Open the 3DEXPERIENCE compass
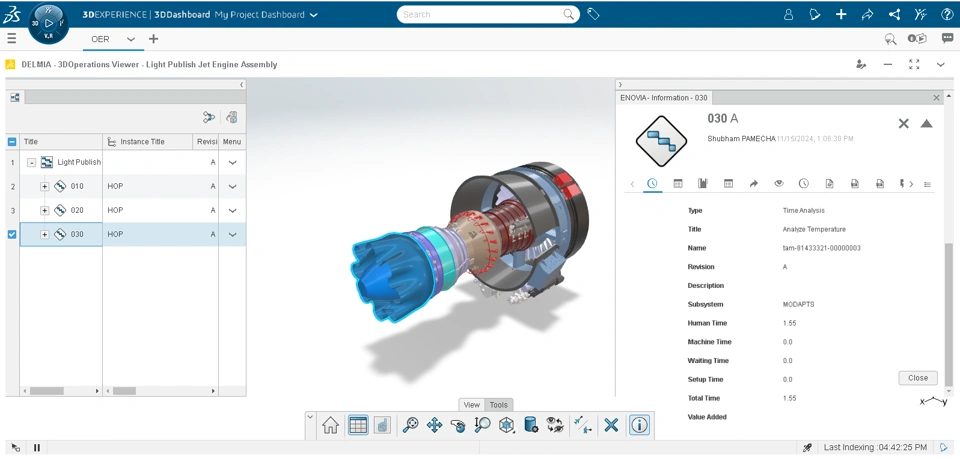 pyautogui.click(x=48, y=23)
